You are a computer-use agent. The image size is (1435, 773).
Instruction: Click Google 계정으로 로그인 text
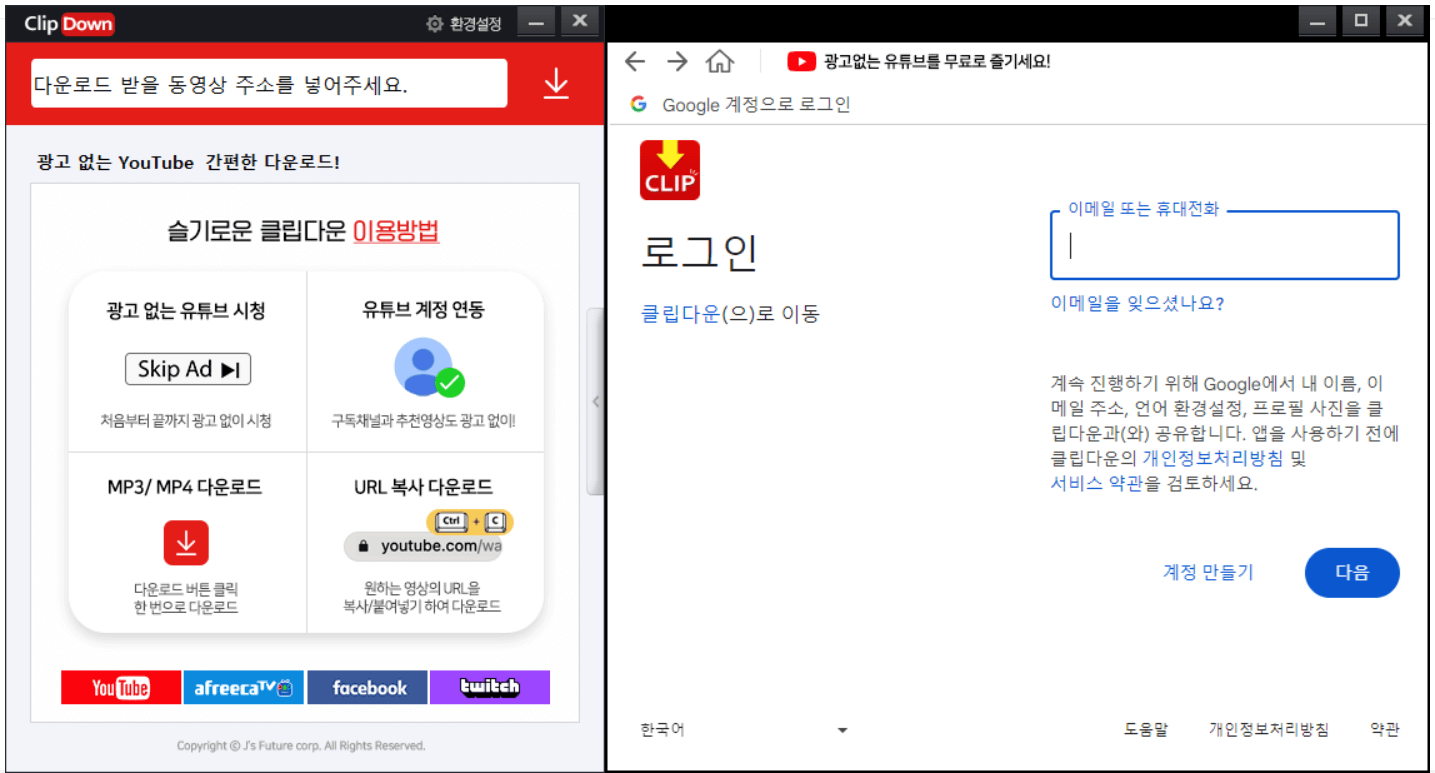(756, 104)
